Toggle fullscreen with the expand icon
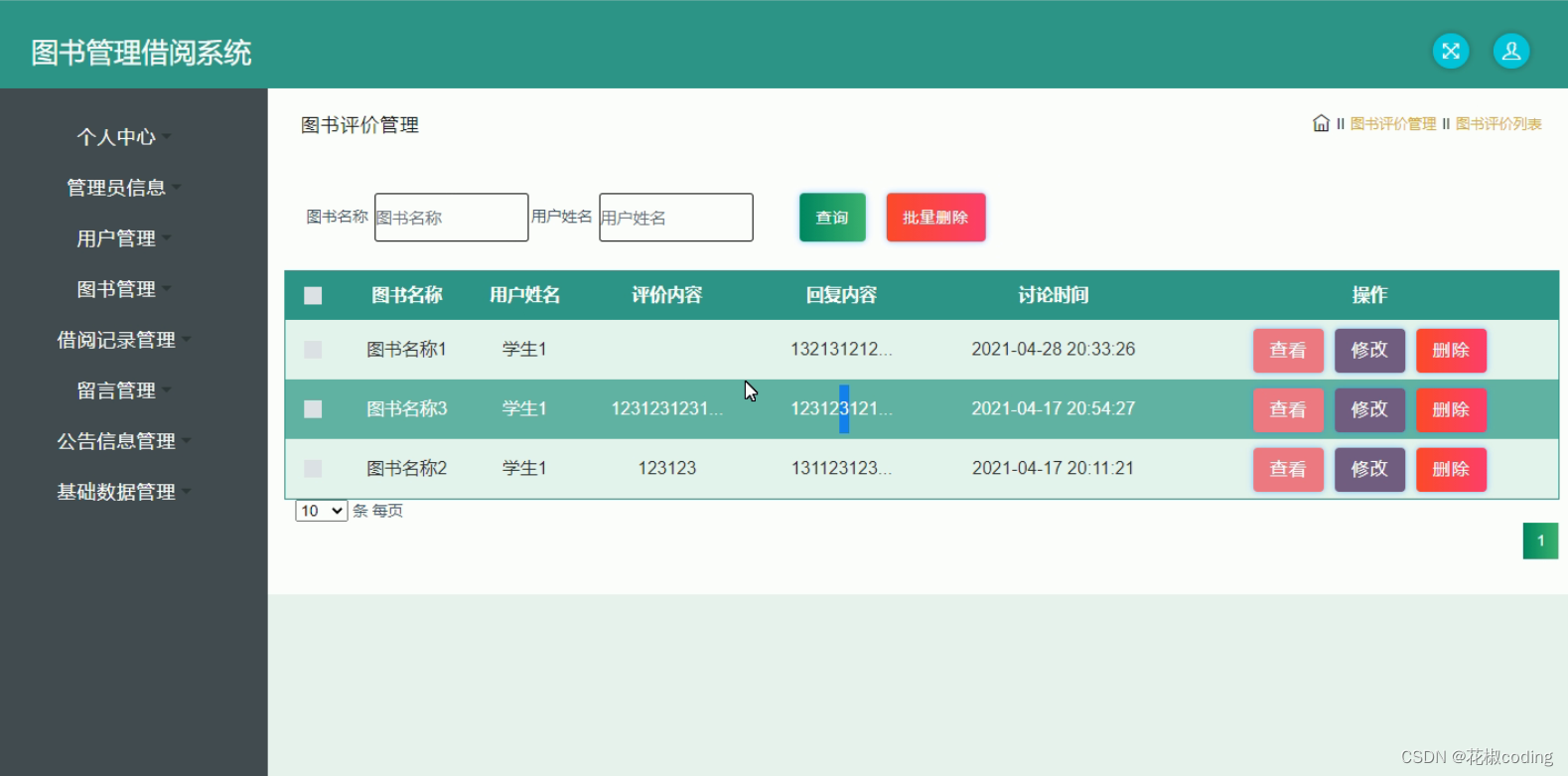 click(x=1450, y=51)
